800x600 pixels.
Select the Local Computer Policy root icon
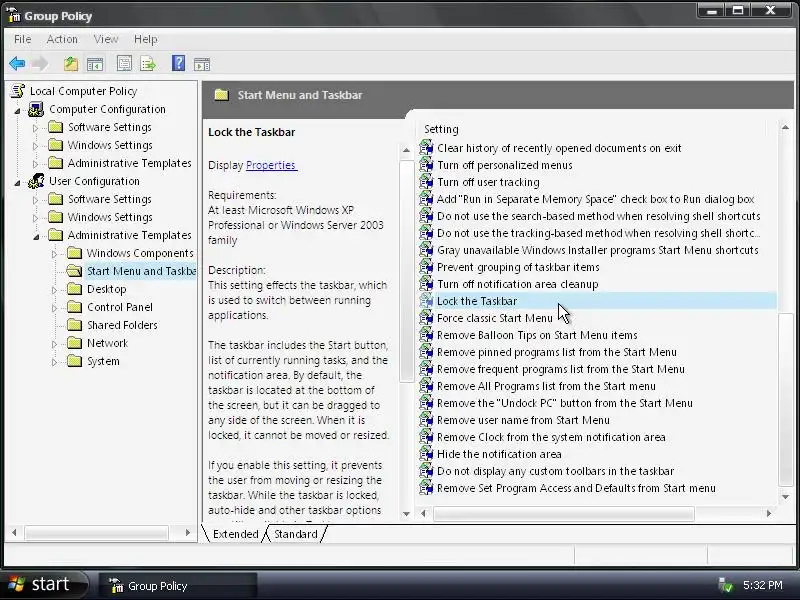point(18,91)
